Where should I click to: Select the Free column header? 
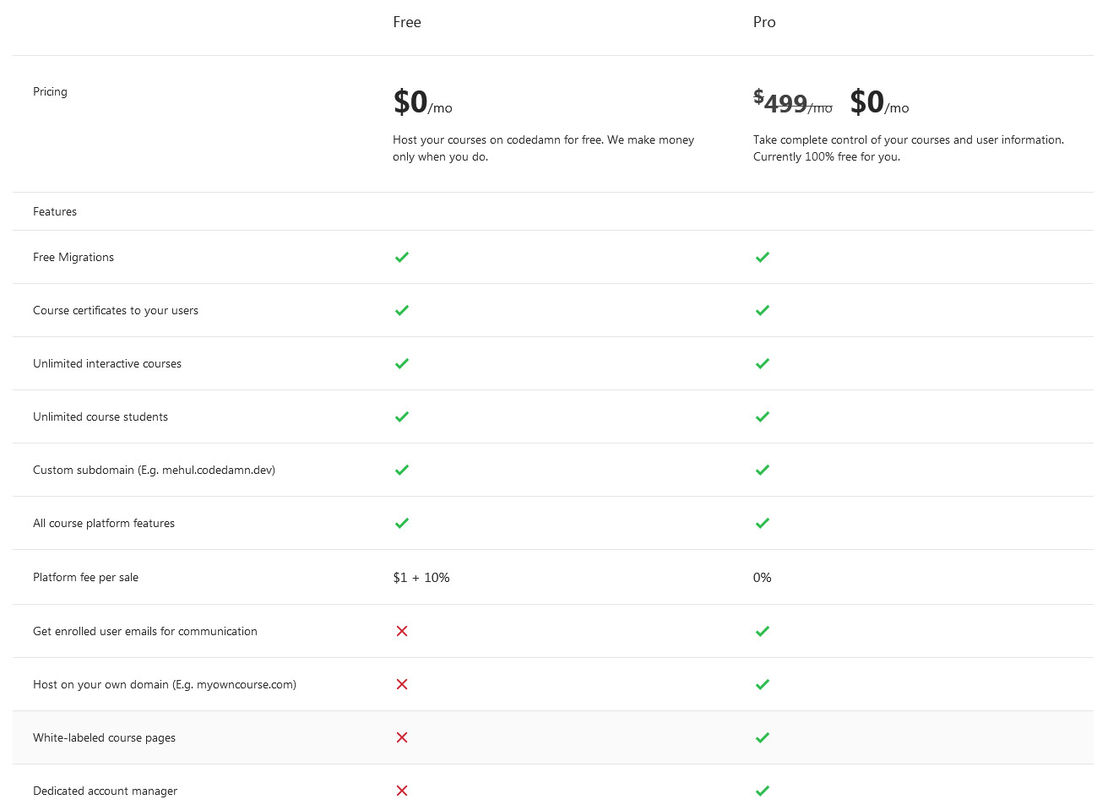(x=406, y=21)
